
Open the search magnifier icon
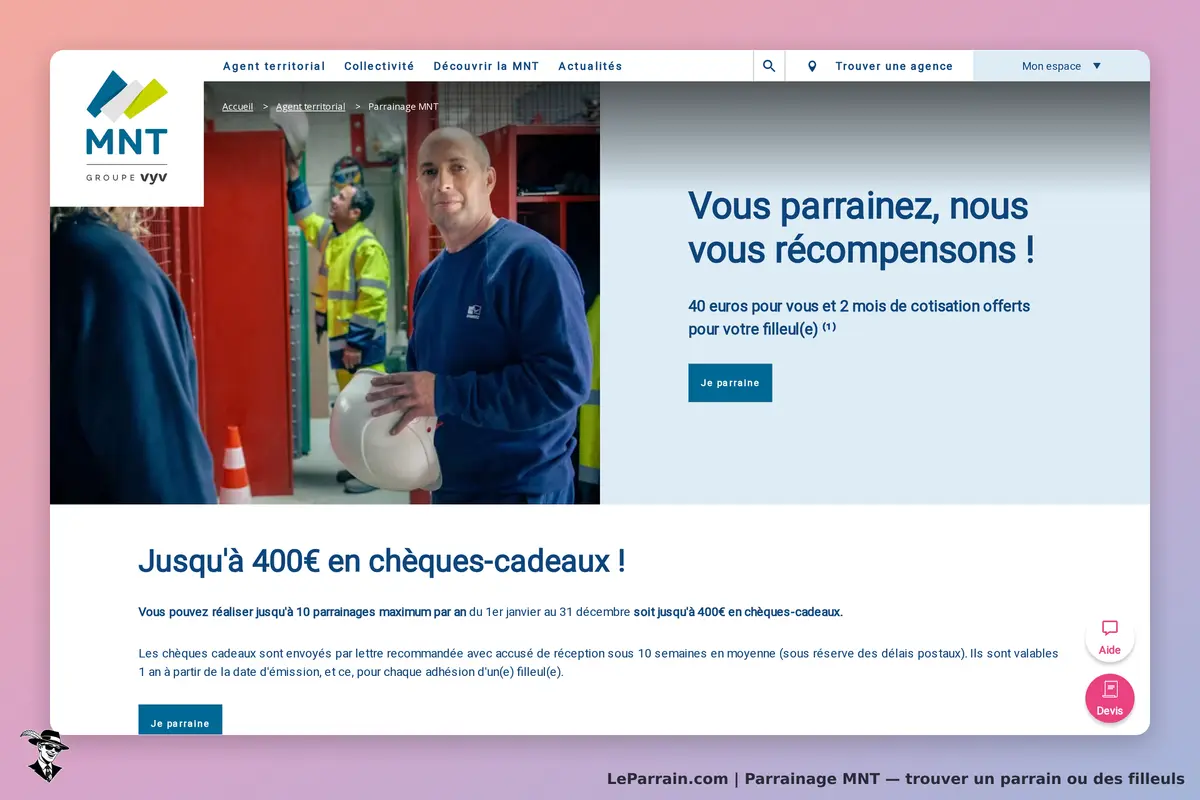click(769, 66)
